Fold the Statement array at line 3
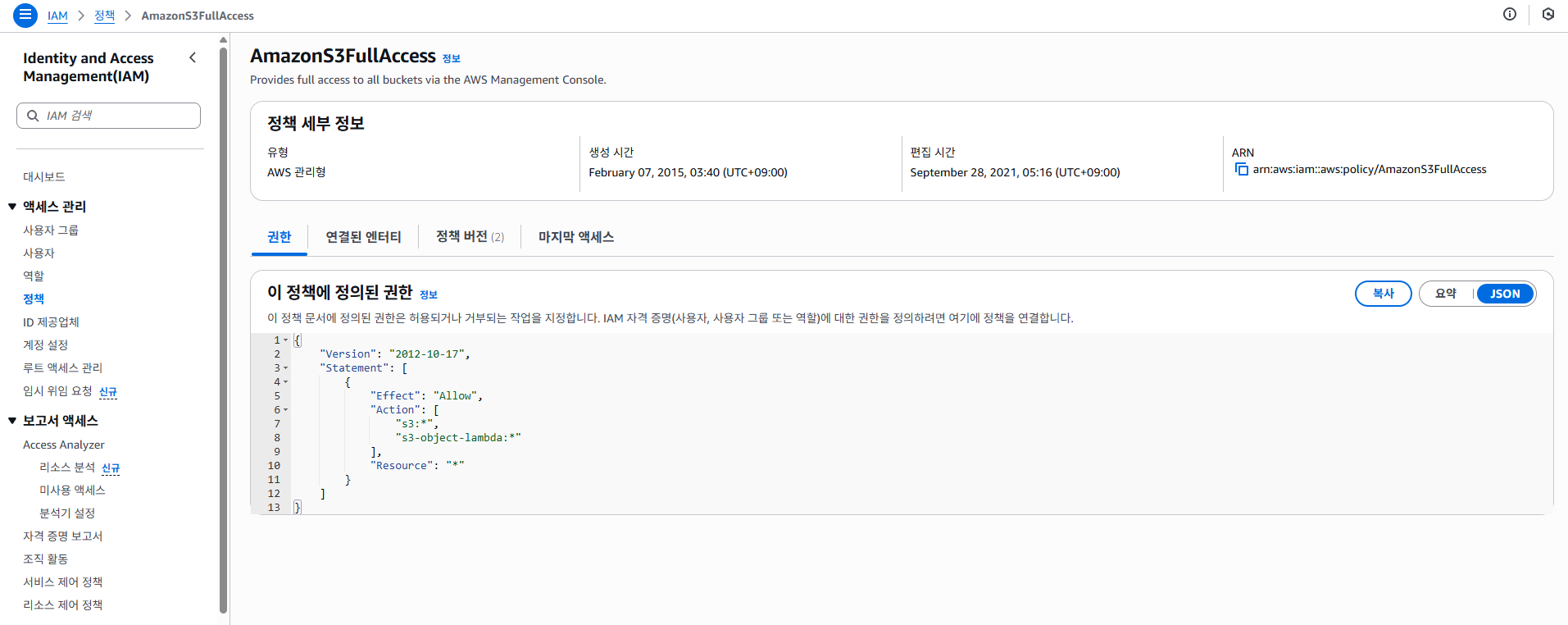Viewport: 1568px width, 625px height. pyautogui.click(x=285, y=368)
